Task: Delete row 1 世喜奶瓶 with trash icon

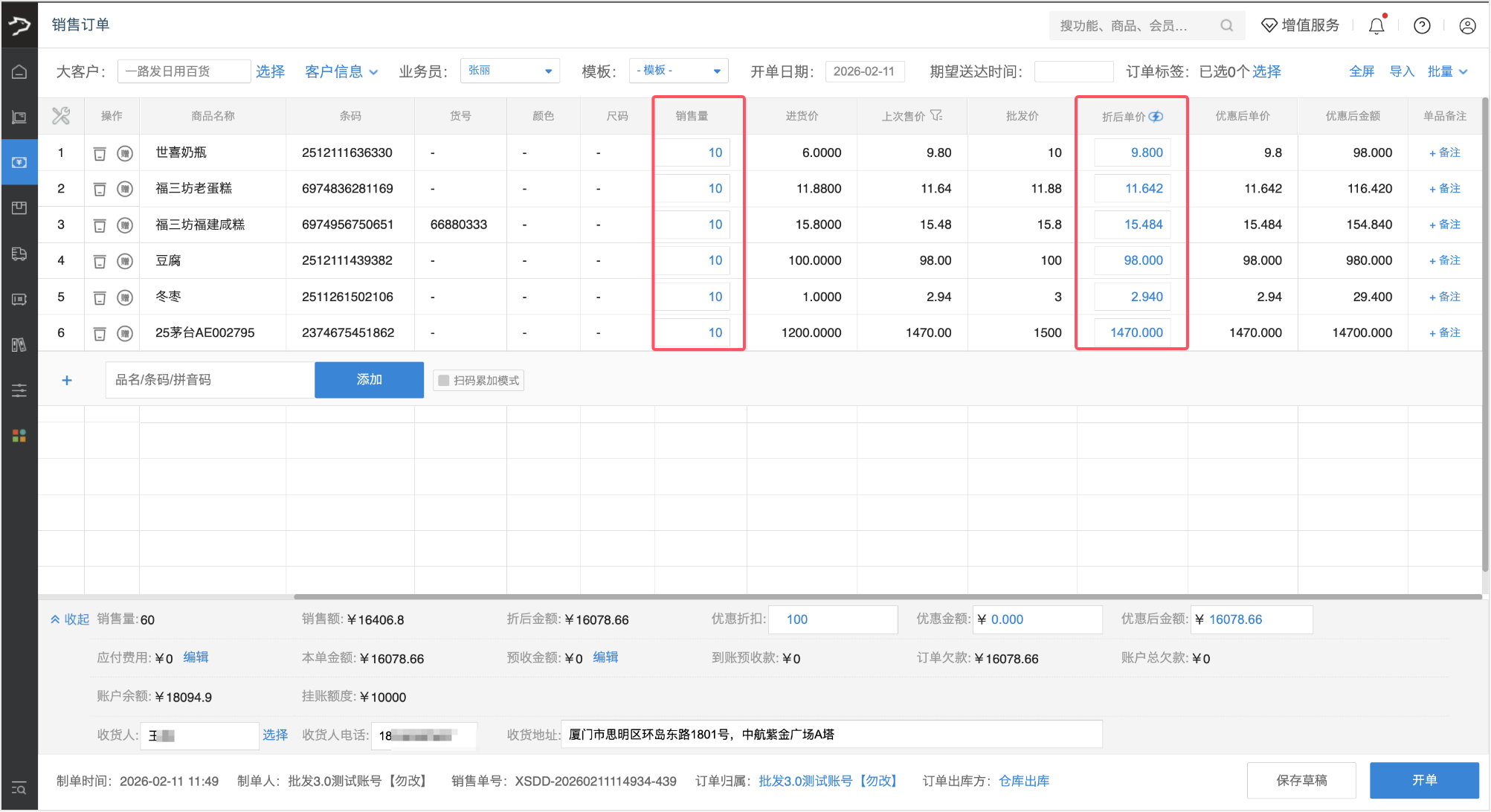Action: (100, 154)
